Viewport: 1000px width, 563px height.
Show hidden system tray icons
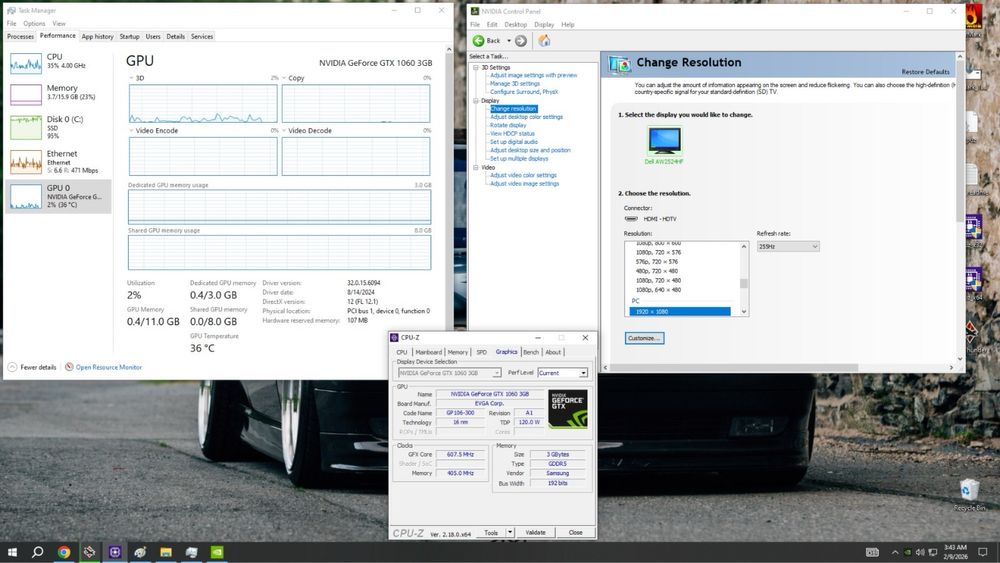tap(895, 552)
